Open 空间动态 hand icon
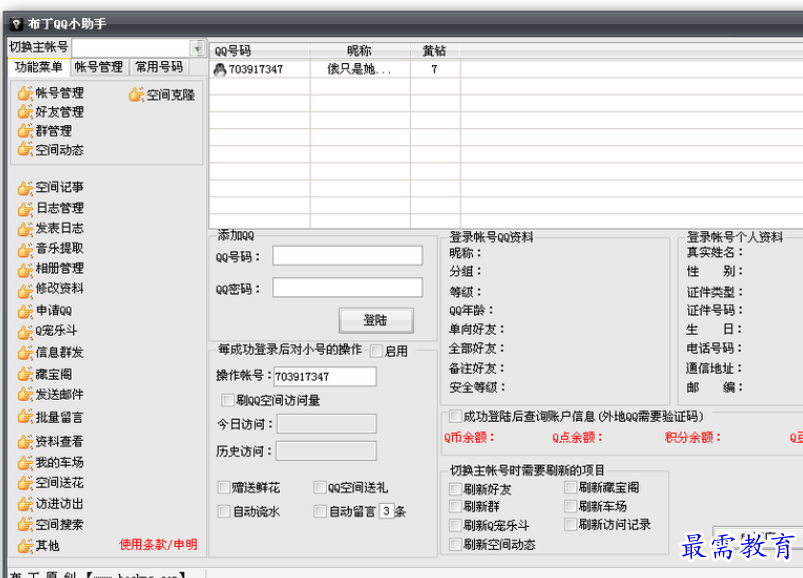Image resolution: width=803 pixels, height=578 pixels. [x=25, y=150]
